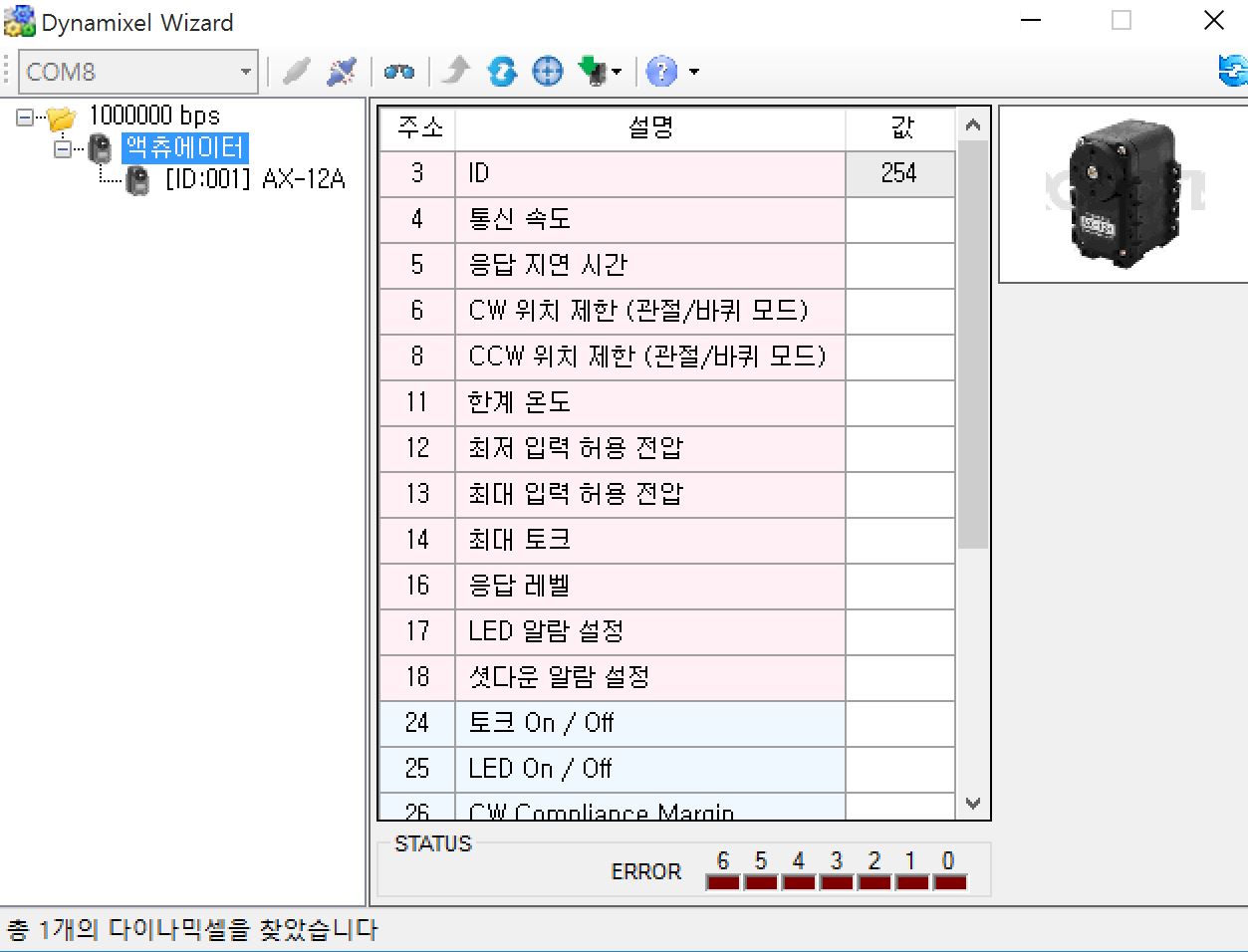Click the blue crosshair toolbar icon
Screen dimensions: 1248x952
548,71
